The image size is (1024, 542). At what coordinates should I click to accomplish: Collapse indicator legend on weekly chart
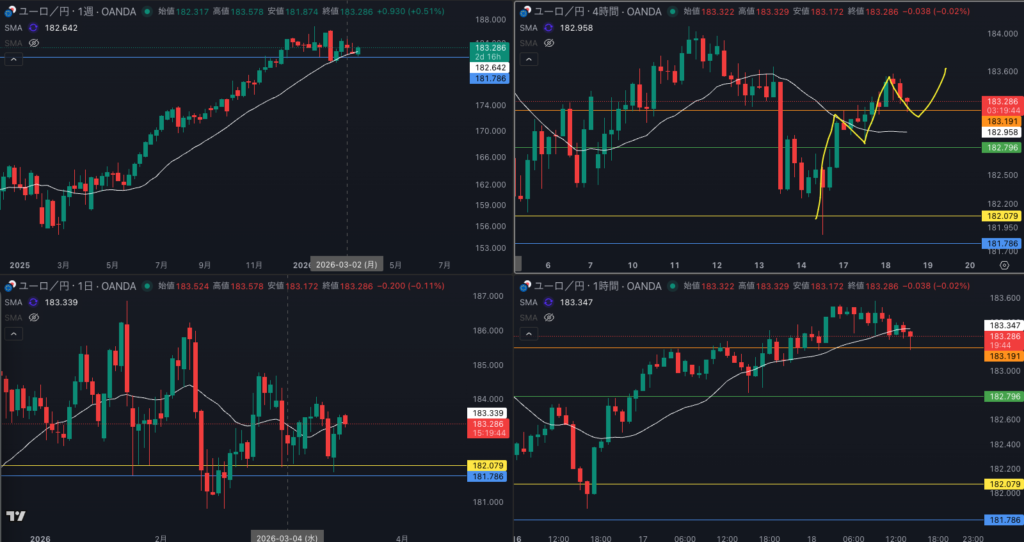pyautogui.click(x=13, y=60)
